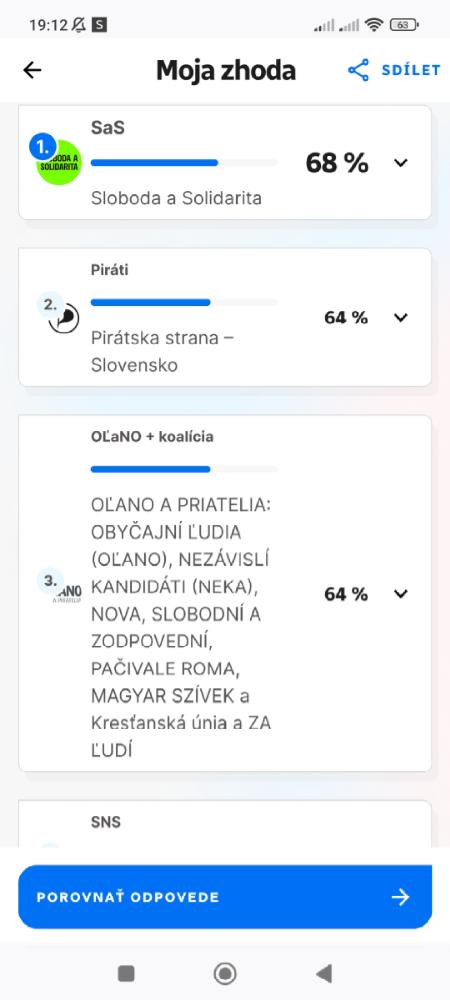This screenshot has height=1000, width=450.
Task: Open the SaS green party logo
Action: point(59,162)
